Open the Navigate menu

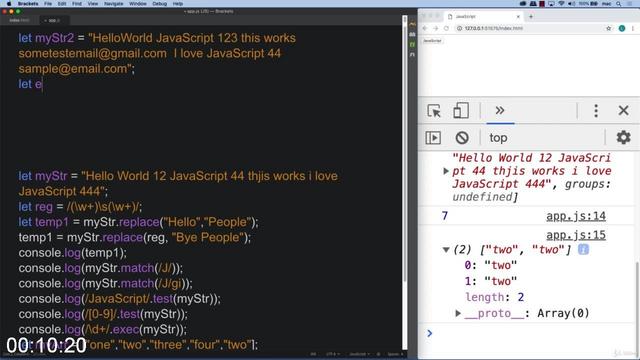[113, 4]
